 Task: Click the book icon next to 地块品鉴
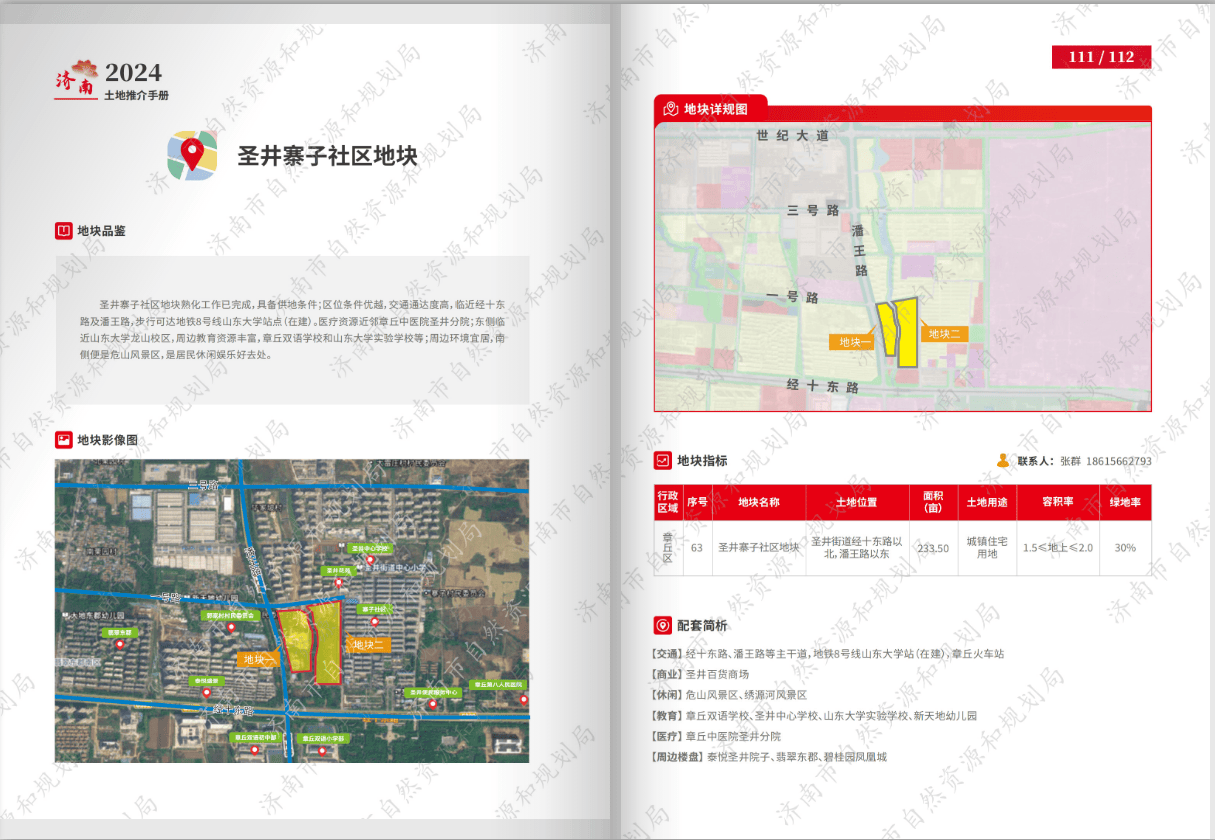point(63,231)
